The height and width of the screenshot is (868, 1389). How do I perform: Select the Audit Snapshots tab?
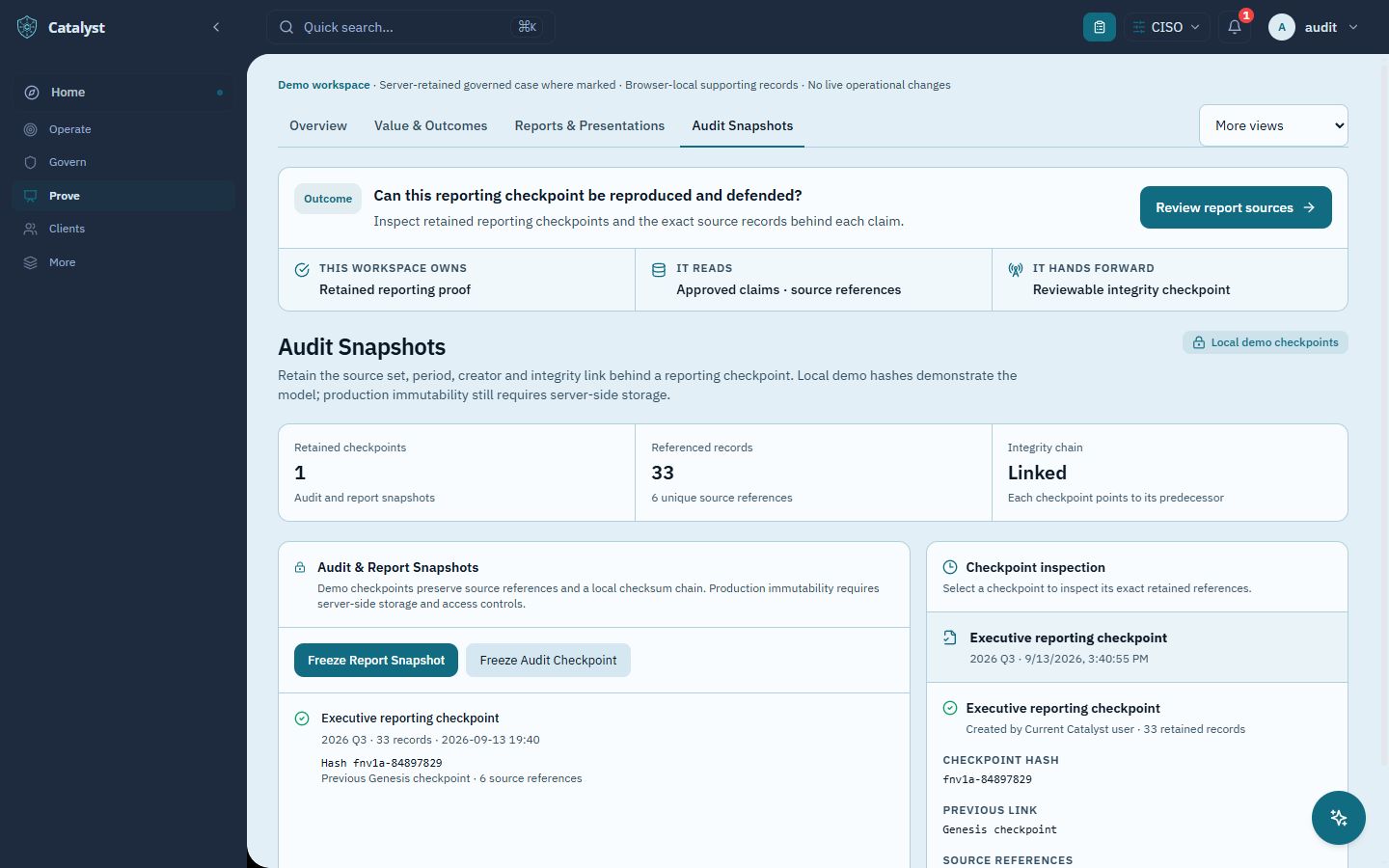click(743, 125)
